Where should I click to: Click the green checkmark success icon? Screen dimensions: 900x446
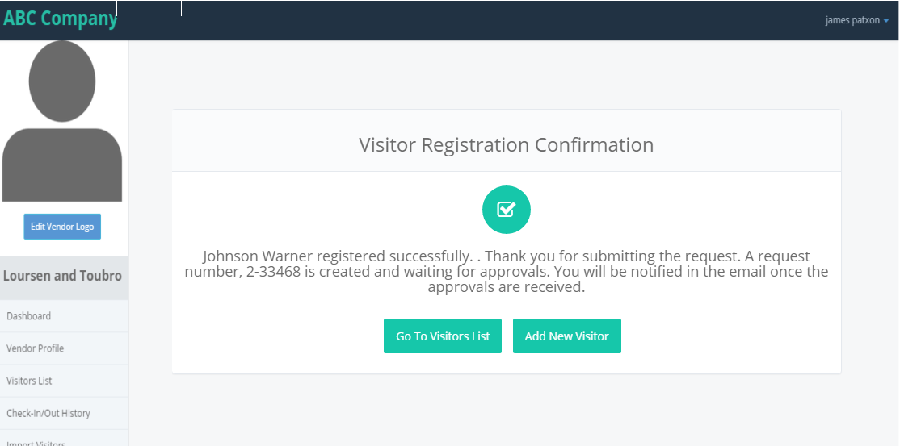(506, 210)
